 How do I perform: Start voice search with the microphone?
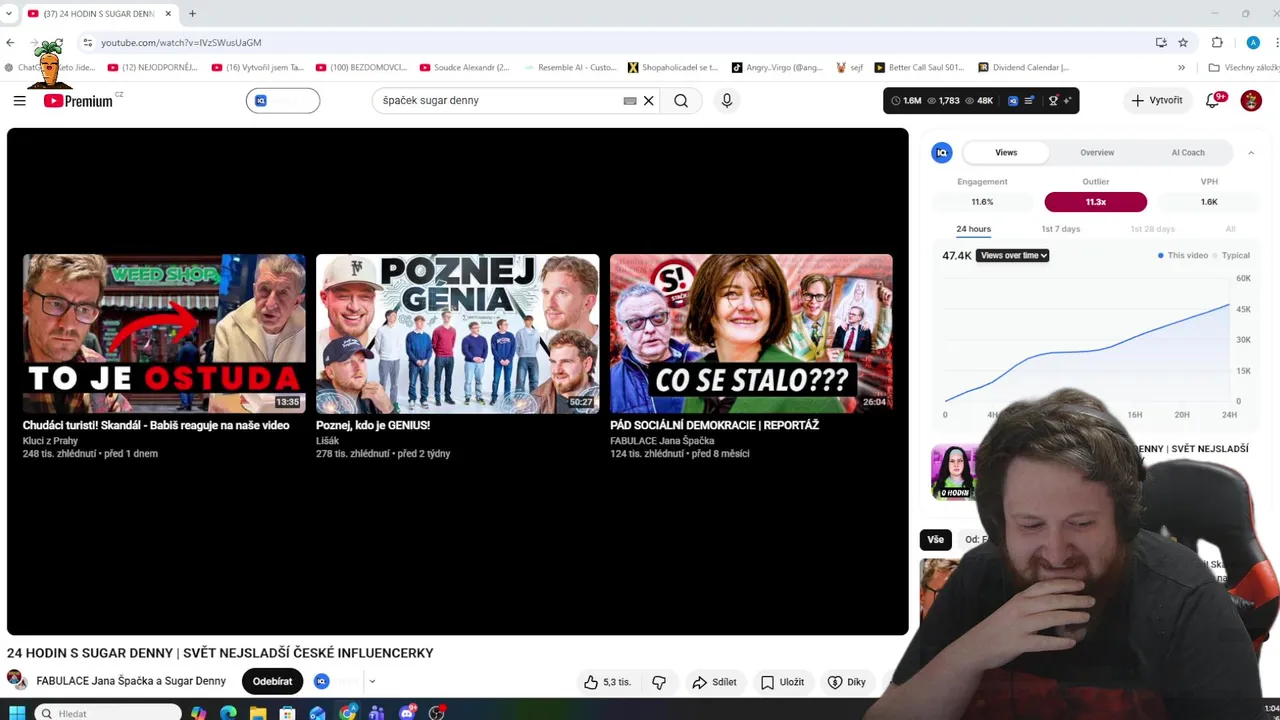727,100
